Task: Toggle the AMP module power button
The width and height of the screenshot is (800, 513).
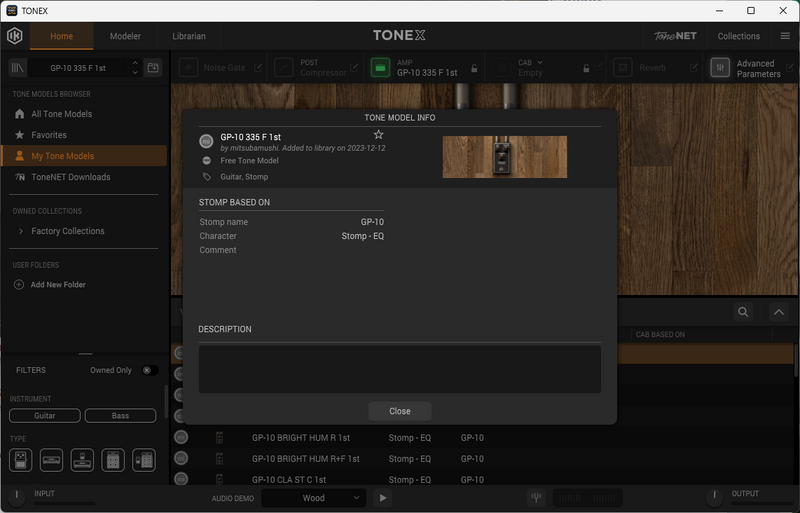Action: click(x=380, y=67)
